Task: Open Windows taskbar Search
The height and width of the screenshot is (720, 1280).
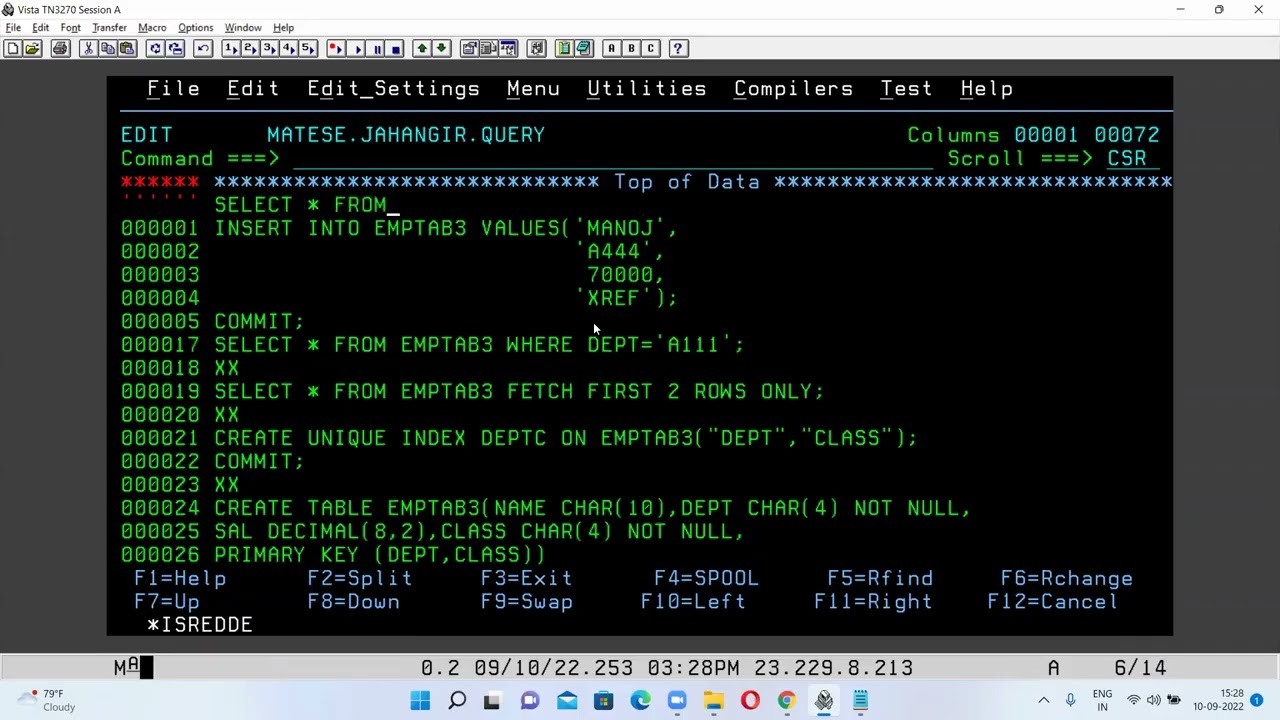Action: pyautogui.click(x=457, y=701)
